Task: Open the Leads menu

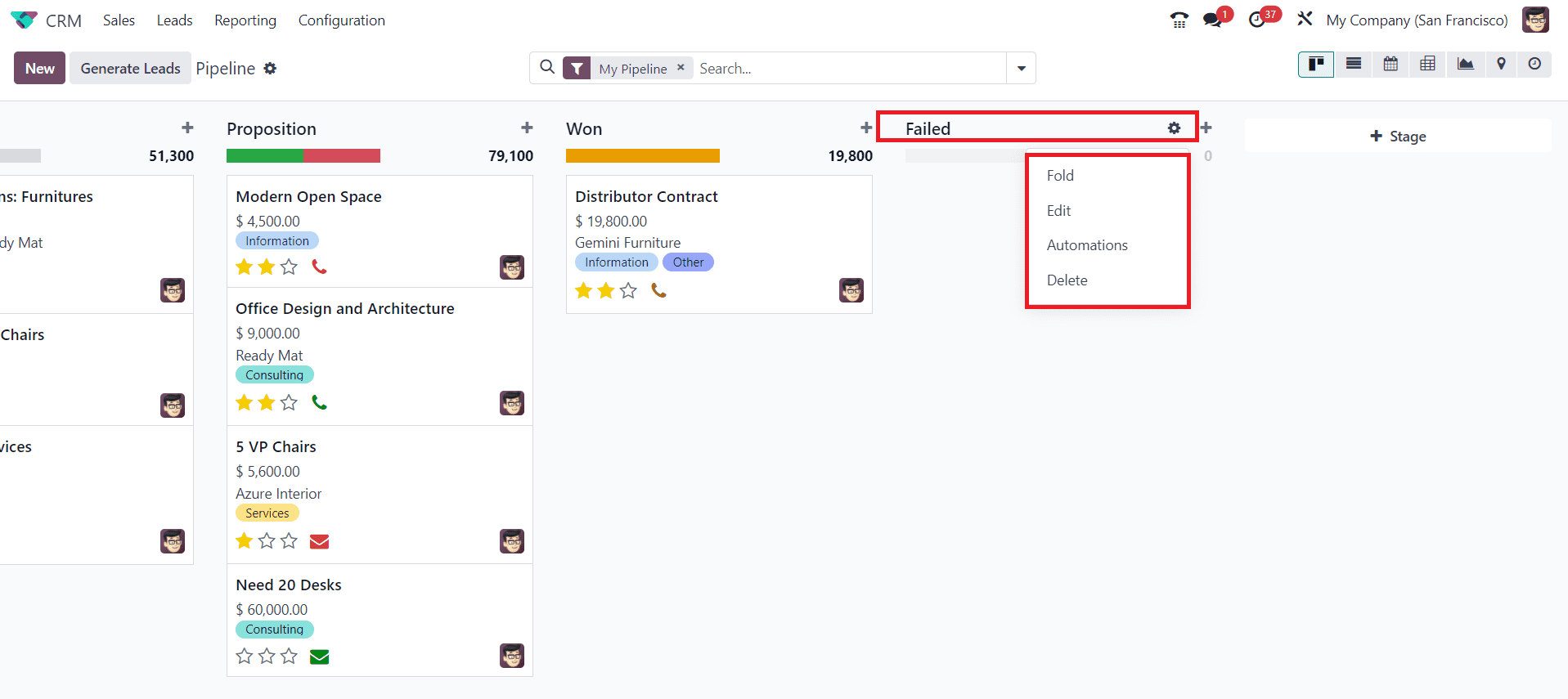Action: coord(174,20)
